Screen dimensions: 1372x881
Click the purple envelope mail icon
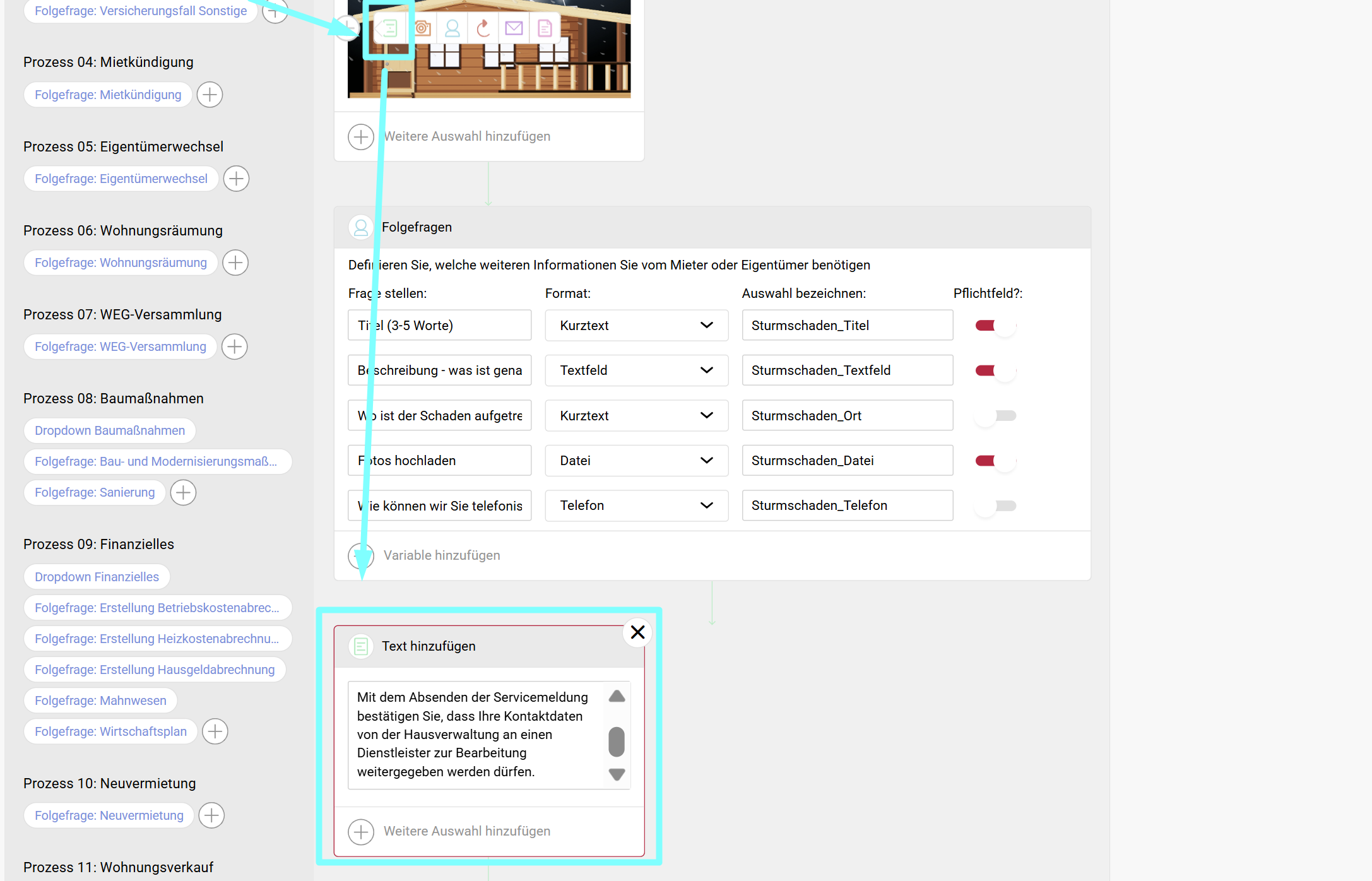click(514, 28)
